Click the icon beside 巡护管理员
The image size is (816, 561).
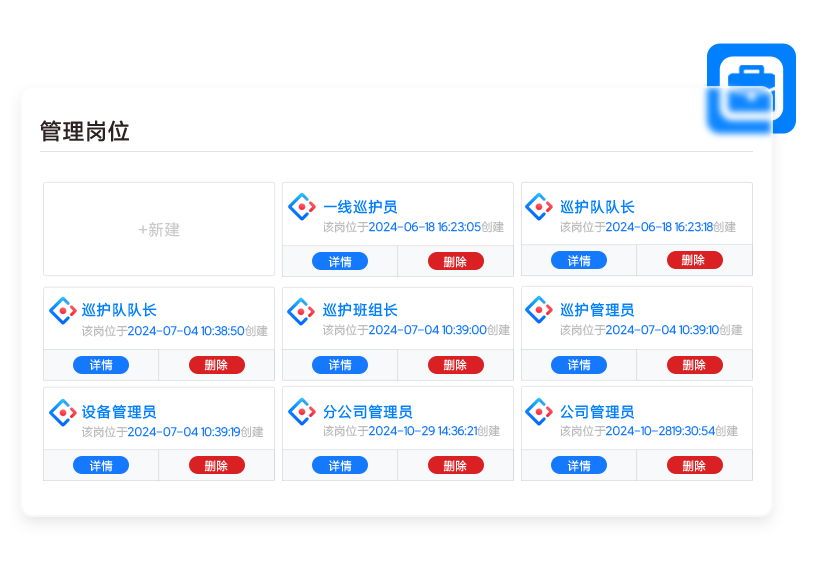coord(539,310)
